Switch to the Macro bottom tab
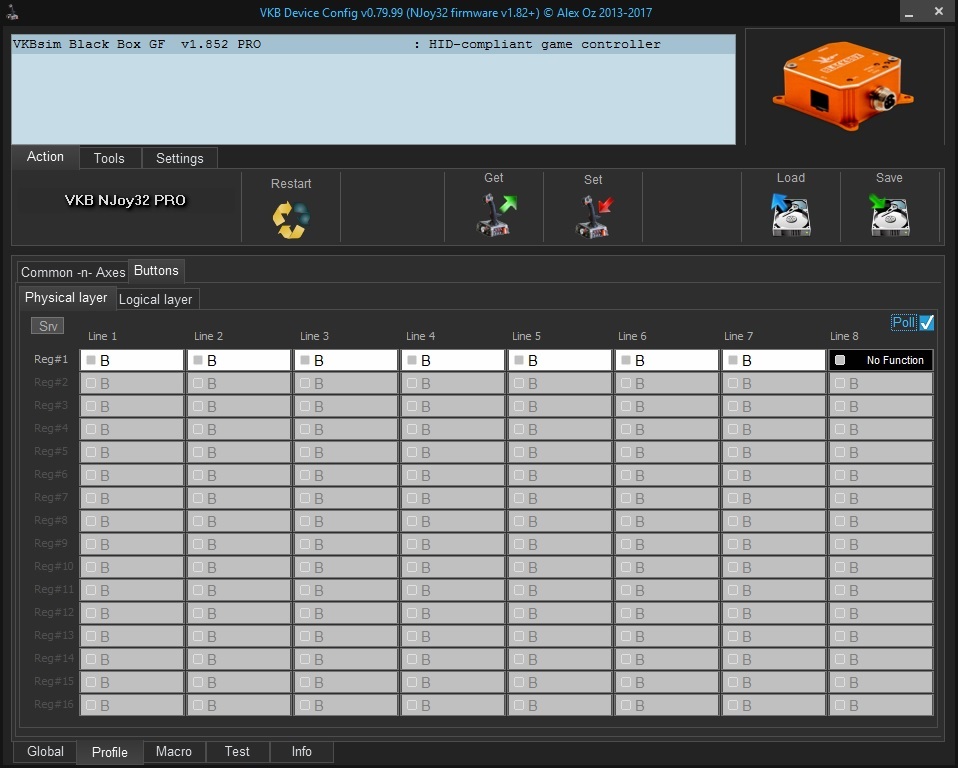 point(173,752)
